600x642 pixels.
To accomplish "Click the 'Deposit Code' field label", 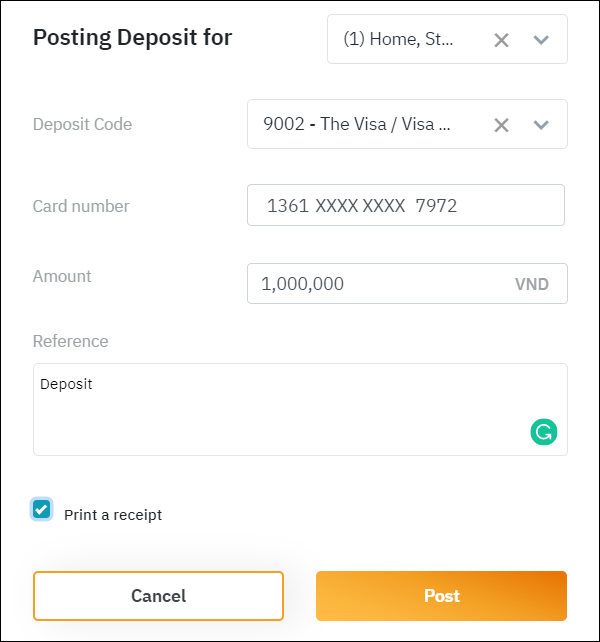I will click(x=82, y=125).
